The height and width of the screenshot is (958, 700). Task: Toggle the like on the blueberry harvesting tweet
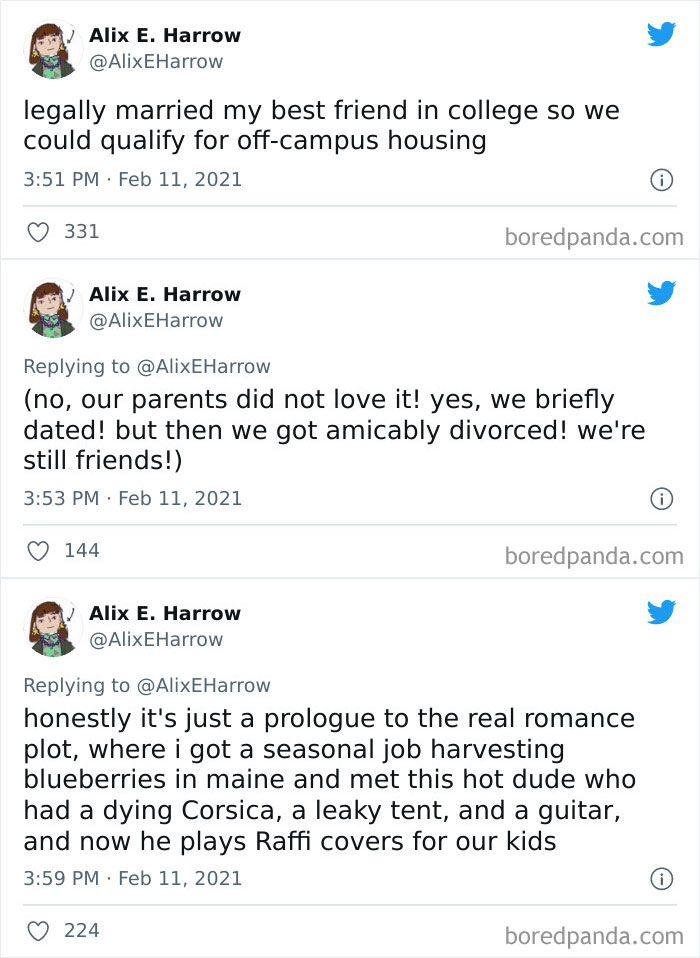38,930
